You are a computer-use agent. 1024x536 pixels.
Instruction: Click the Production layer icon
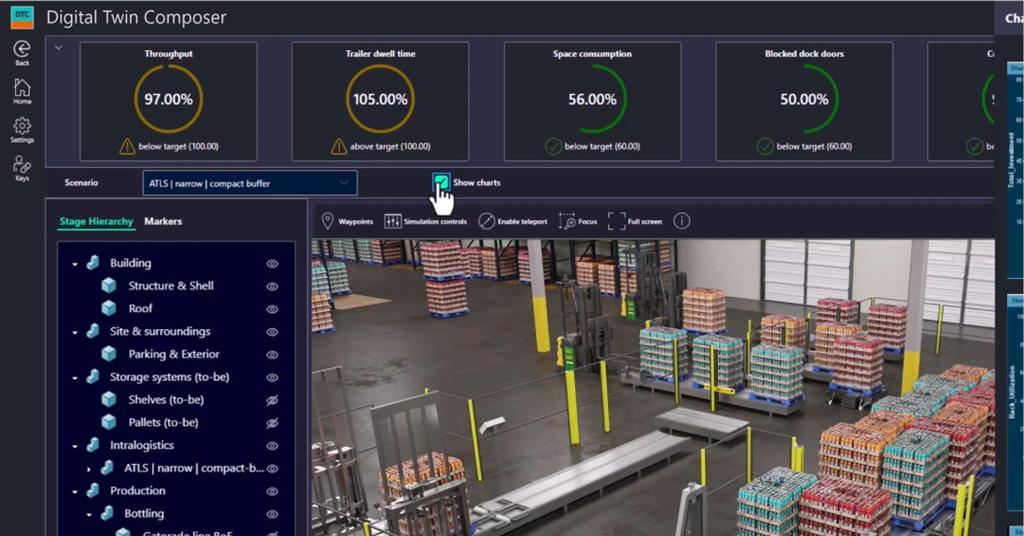[x=93, y=490]
